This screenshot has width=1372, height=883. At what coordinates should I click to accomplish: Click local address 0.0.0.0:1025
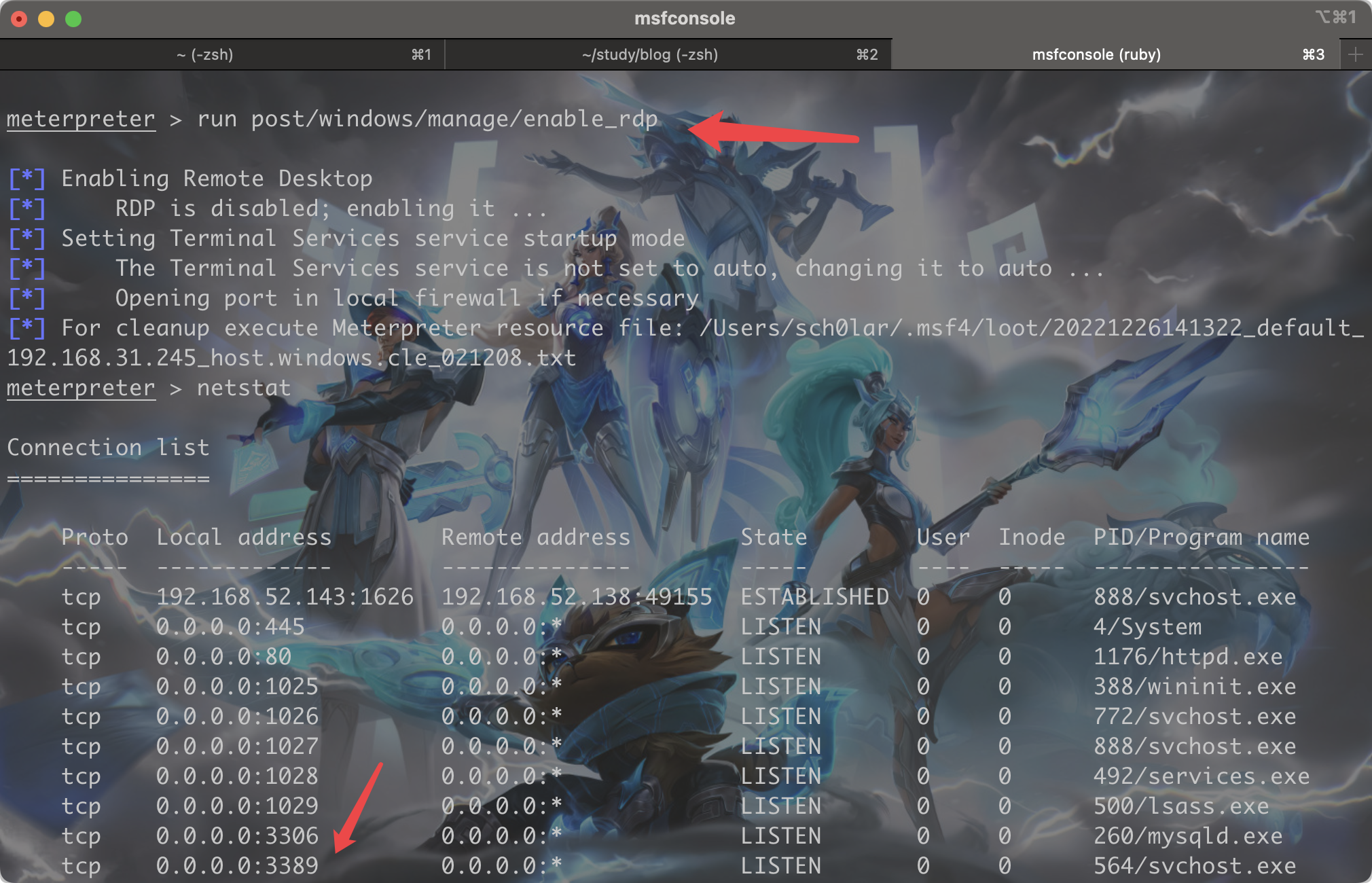(x=237, y=687)
